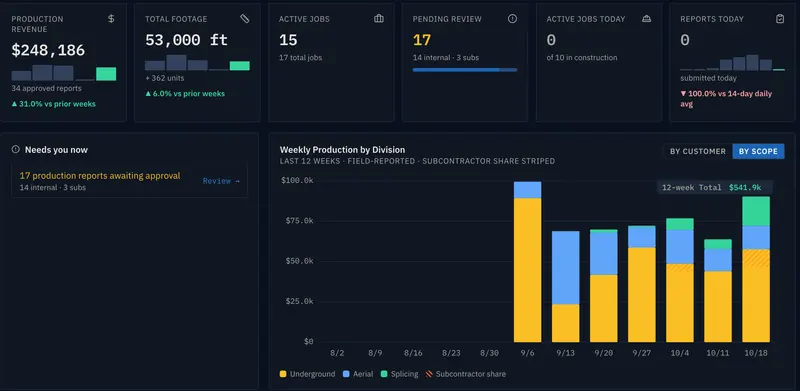This screenshot has height=391, width=800.
Task: Click the 8/2 x-axis date label
Action: 337,353
